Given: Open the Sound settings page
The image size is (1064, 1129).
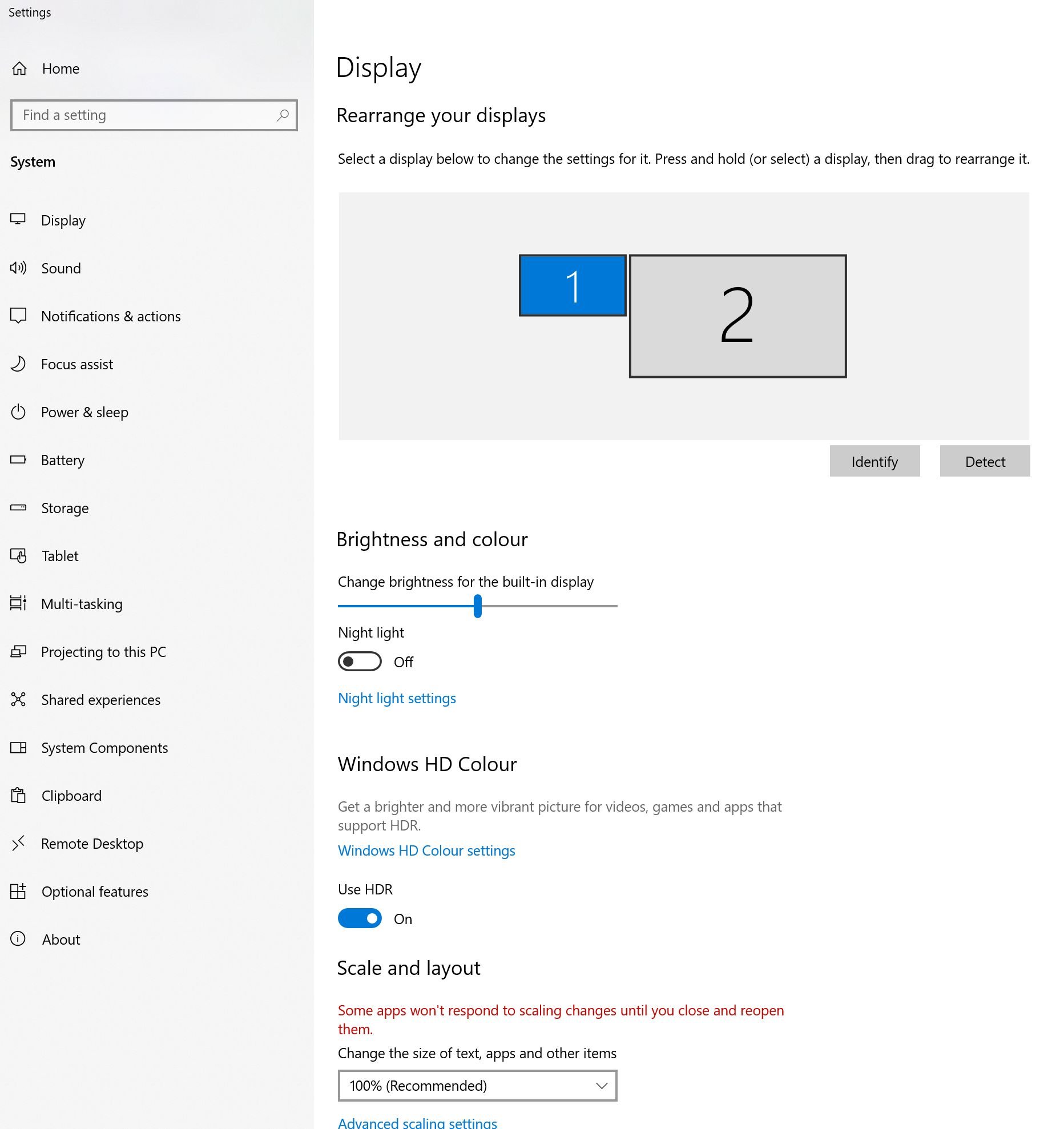Looking at the screenshot, I should (x=61, y=268).
